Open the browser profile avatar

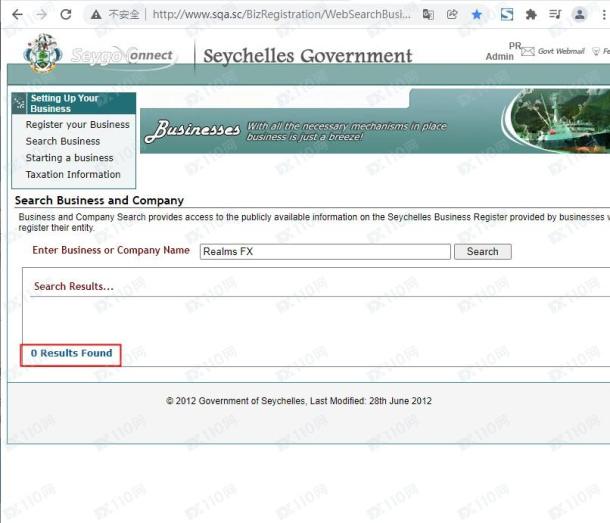click(580, 15)
